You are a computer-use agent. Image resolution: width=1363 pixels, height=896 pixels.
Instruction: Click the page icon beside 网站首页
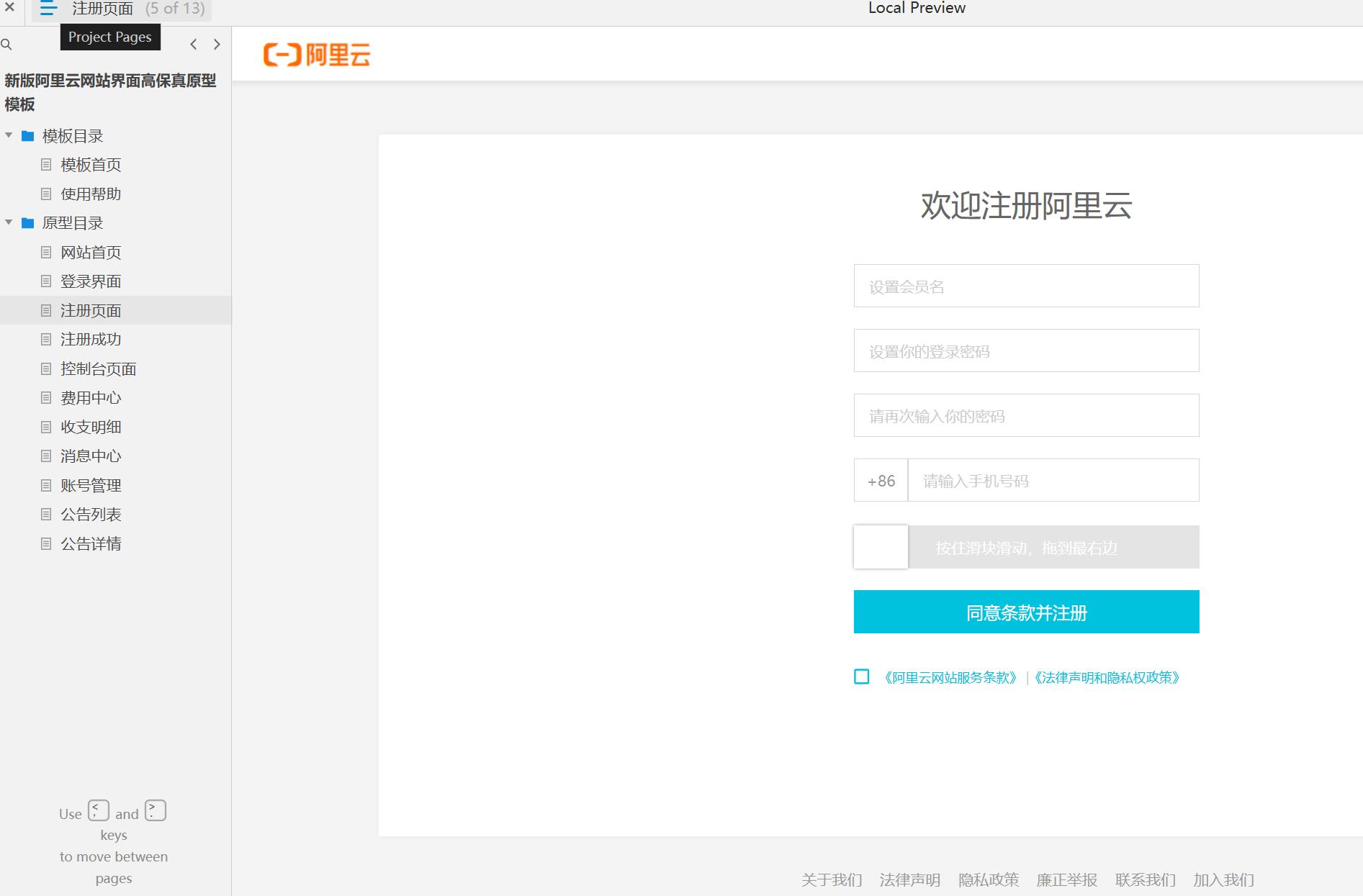(x=46, y=253)
